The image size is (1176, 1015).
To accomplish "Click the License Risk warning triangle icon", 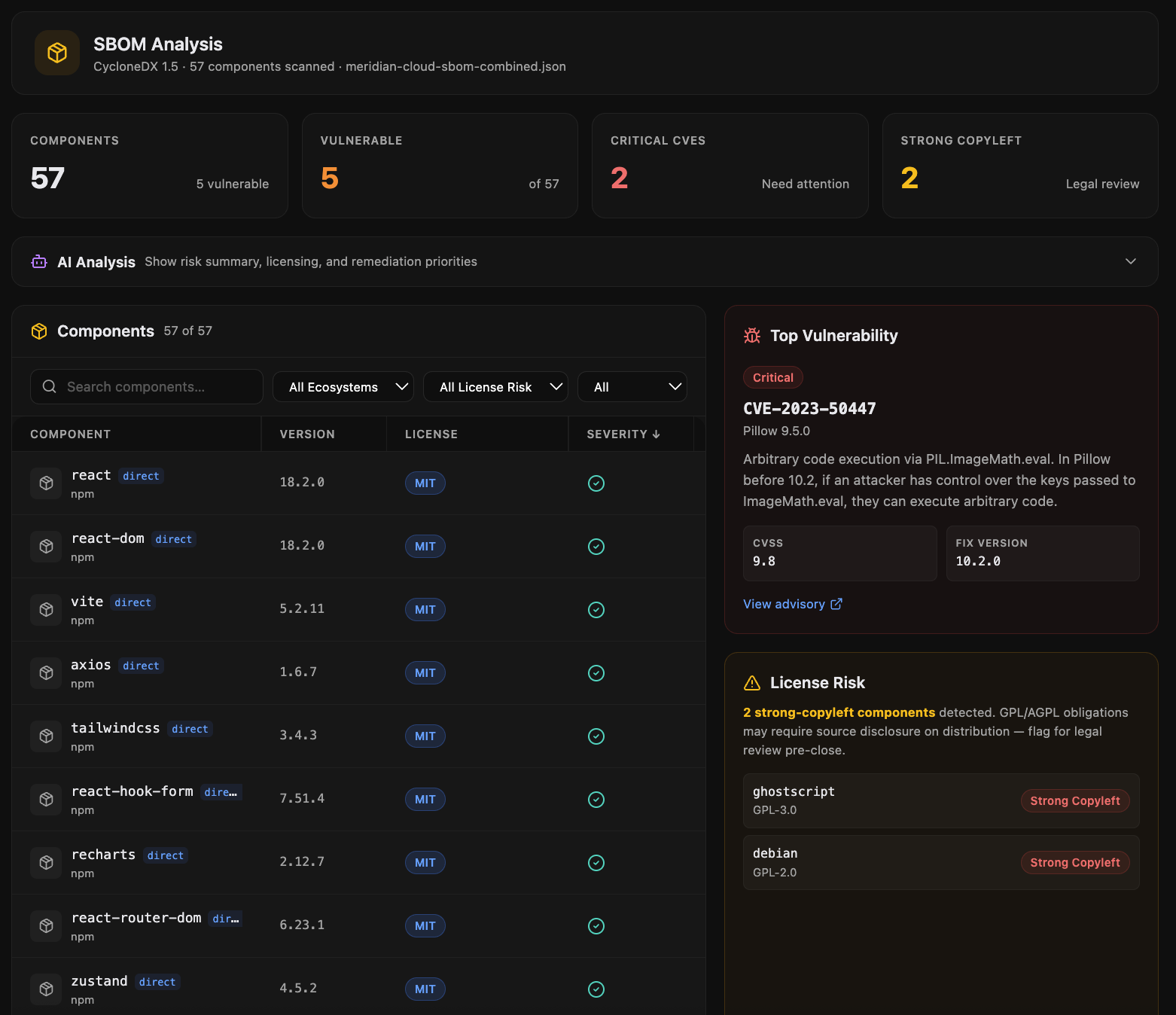I will click(x=752, y=683).
